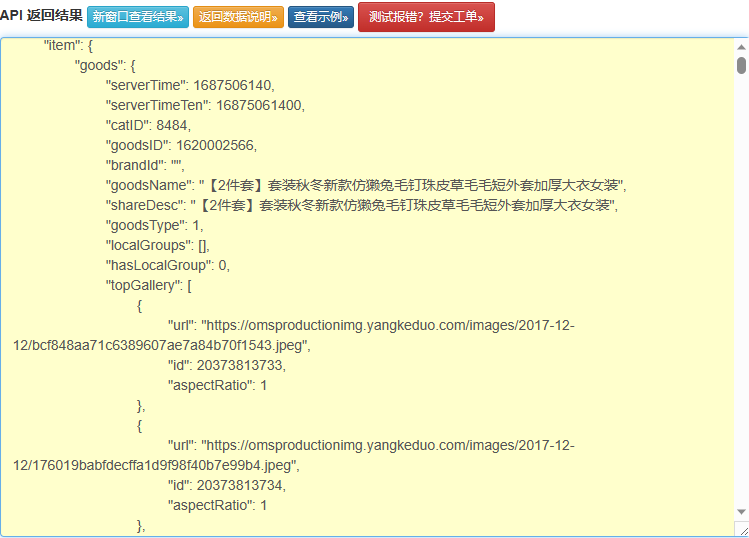The height and width of the screenshot is (538, 749).
Task: Click the "serverTime": 1687506140 line
Action: 190,86
